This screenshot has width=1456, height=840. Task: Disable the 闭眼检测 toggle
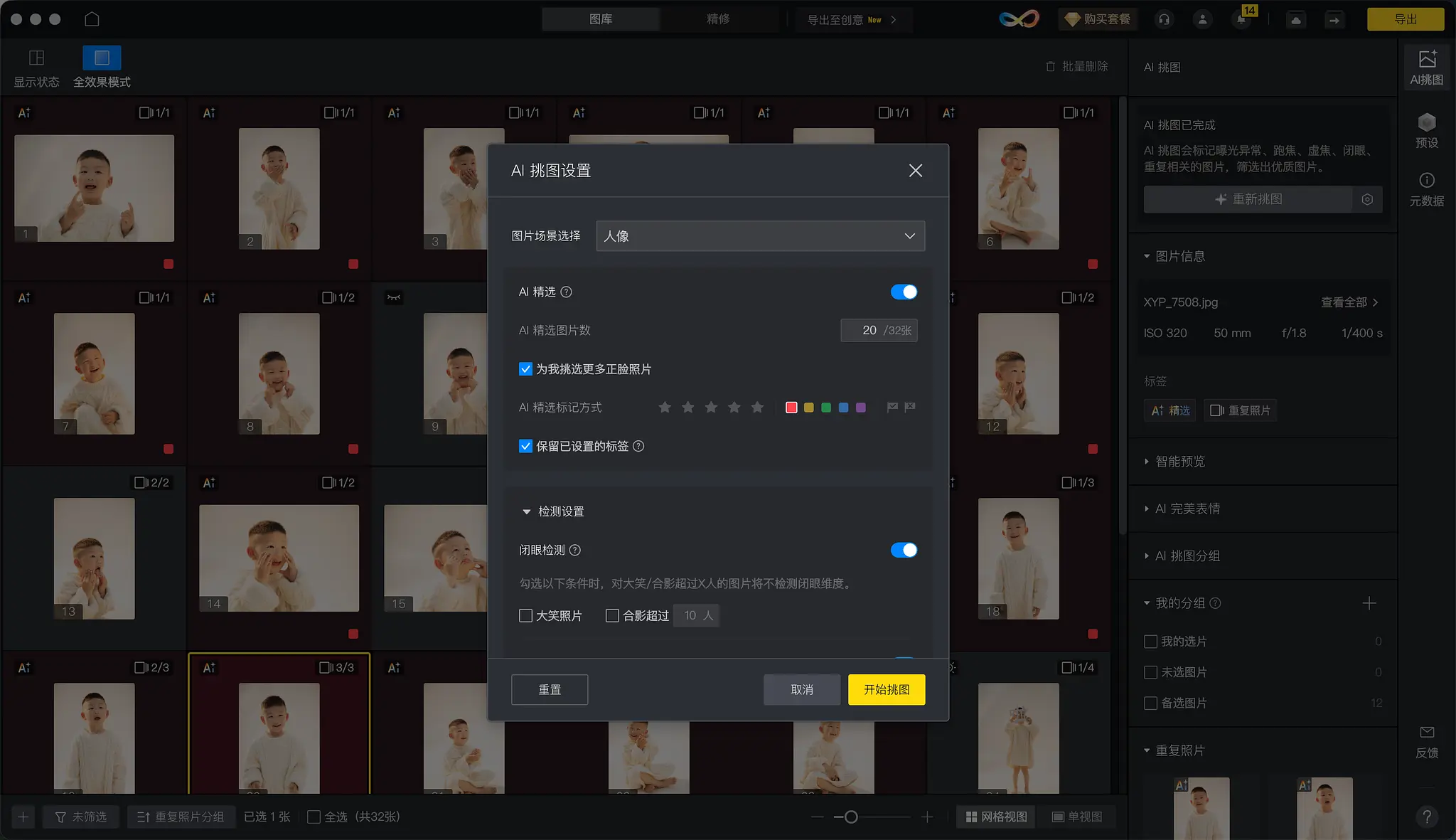904,549
